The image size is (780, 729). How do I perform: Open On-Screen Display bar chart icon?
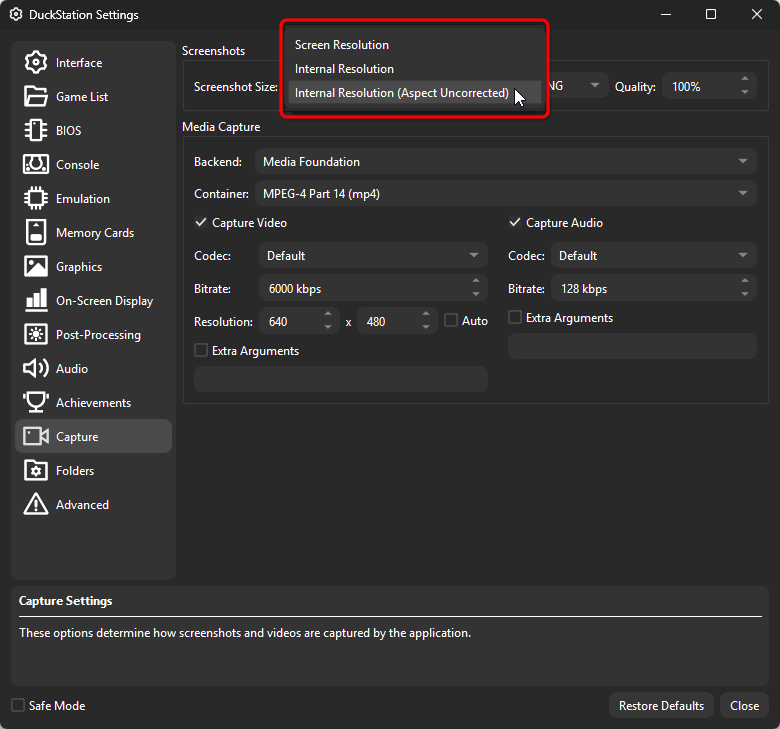pos(36,301)
